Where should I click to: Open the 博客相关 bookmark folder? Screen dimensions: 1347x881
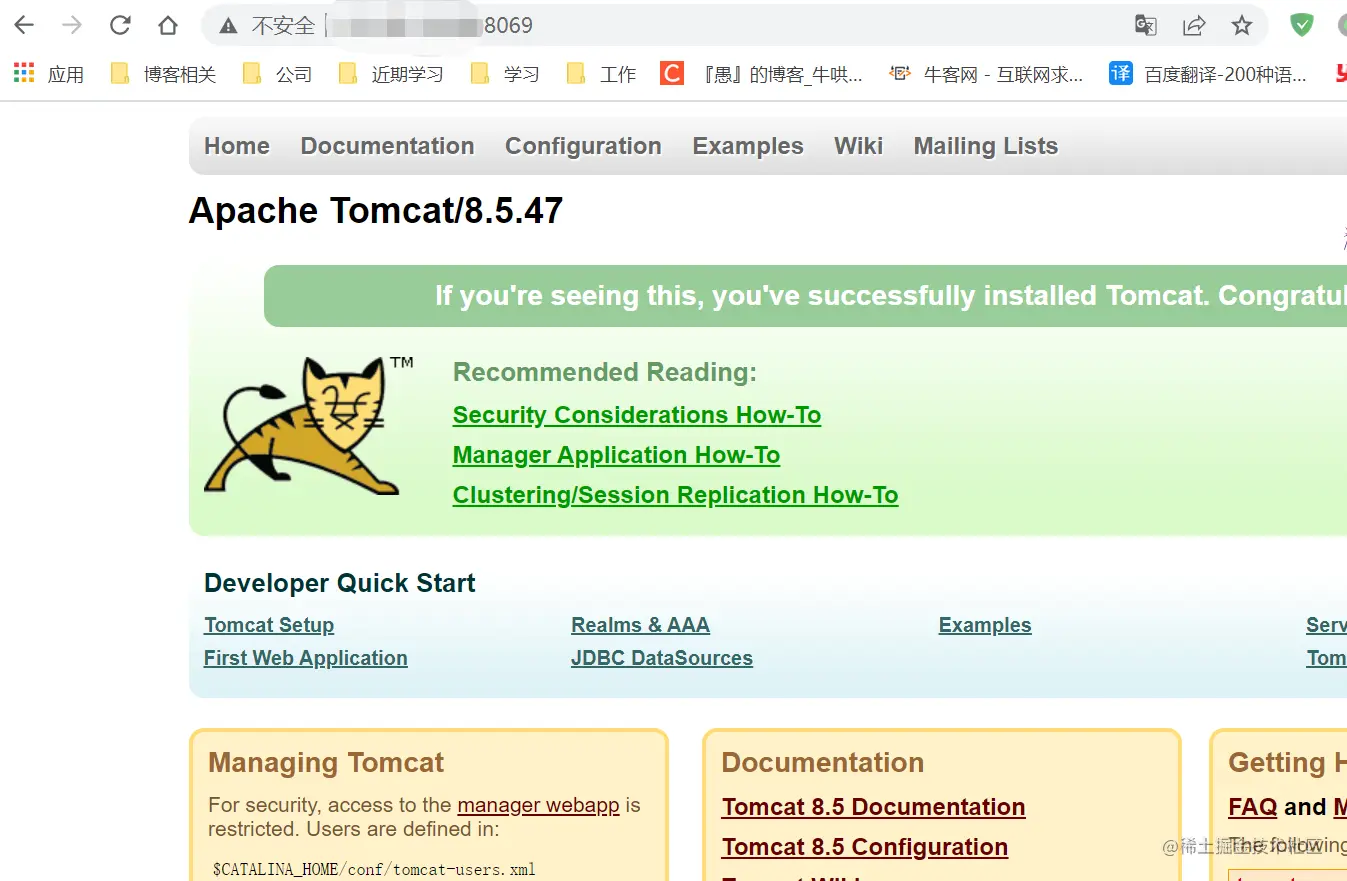(163, 74)
